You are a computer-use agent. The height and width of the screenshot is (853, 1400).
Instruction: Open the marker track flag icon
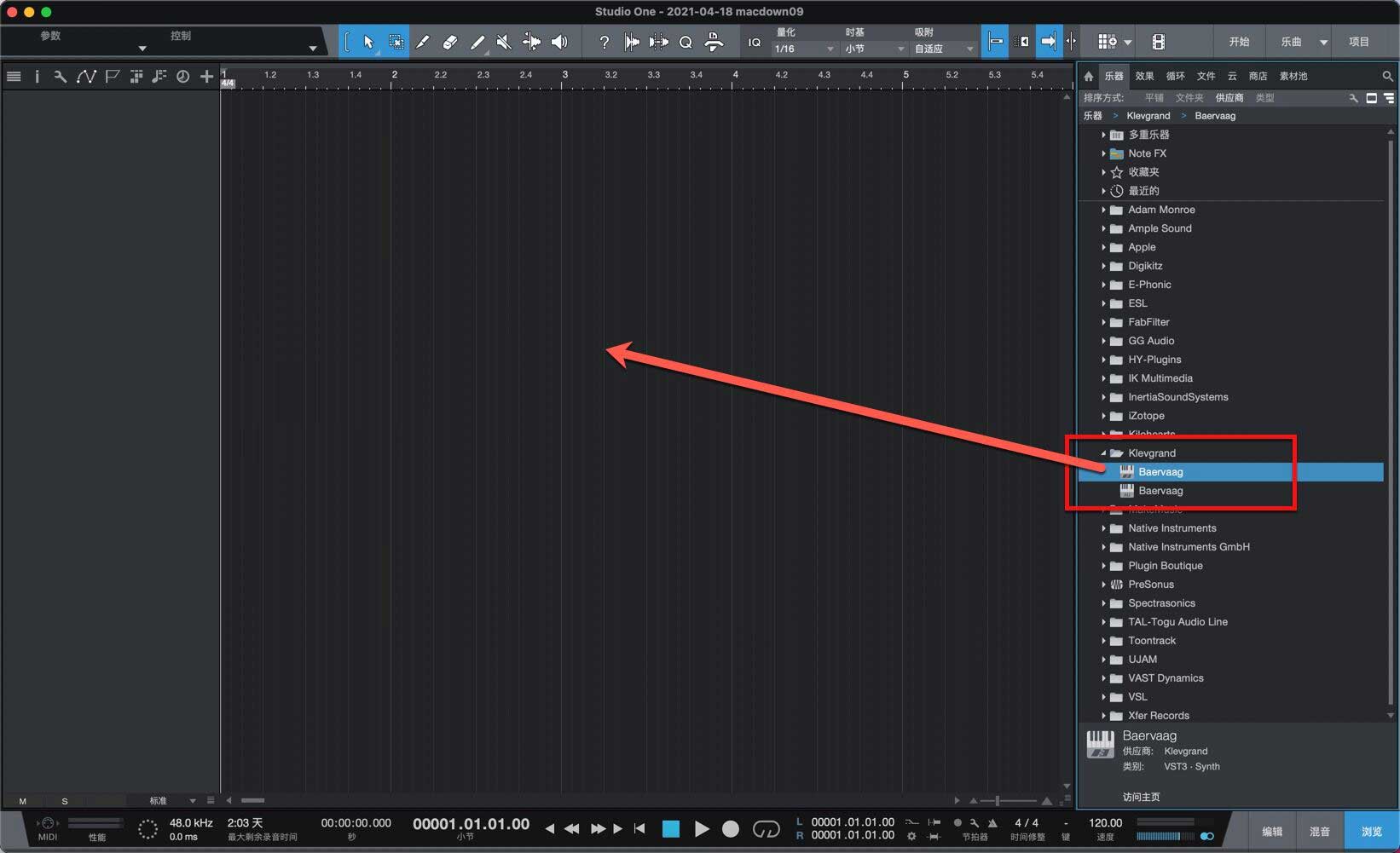coord(112,77)
